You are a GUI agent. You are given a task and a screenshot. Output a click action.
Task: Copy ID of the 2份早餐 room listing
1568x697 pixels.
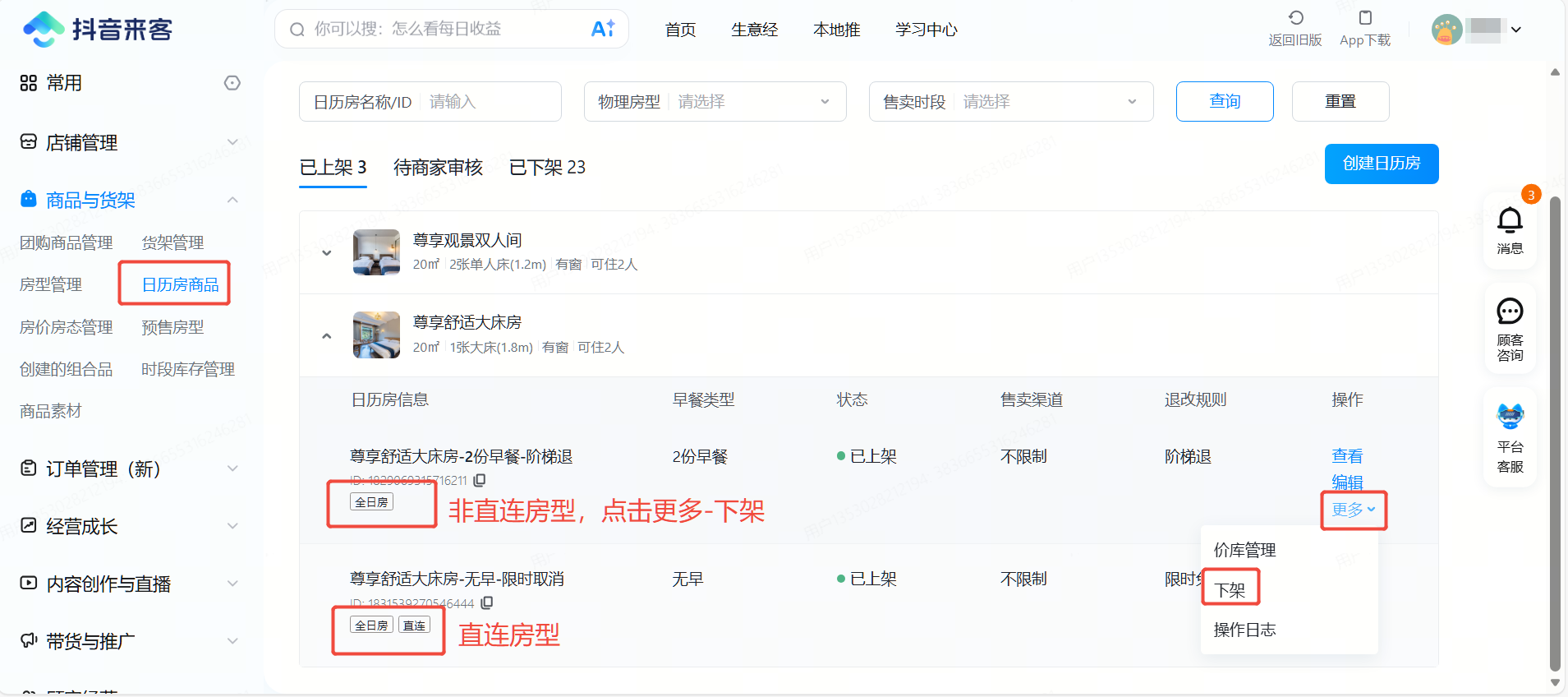pyautogui.click(x=480, y=480)
